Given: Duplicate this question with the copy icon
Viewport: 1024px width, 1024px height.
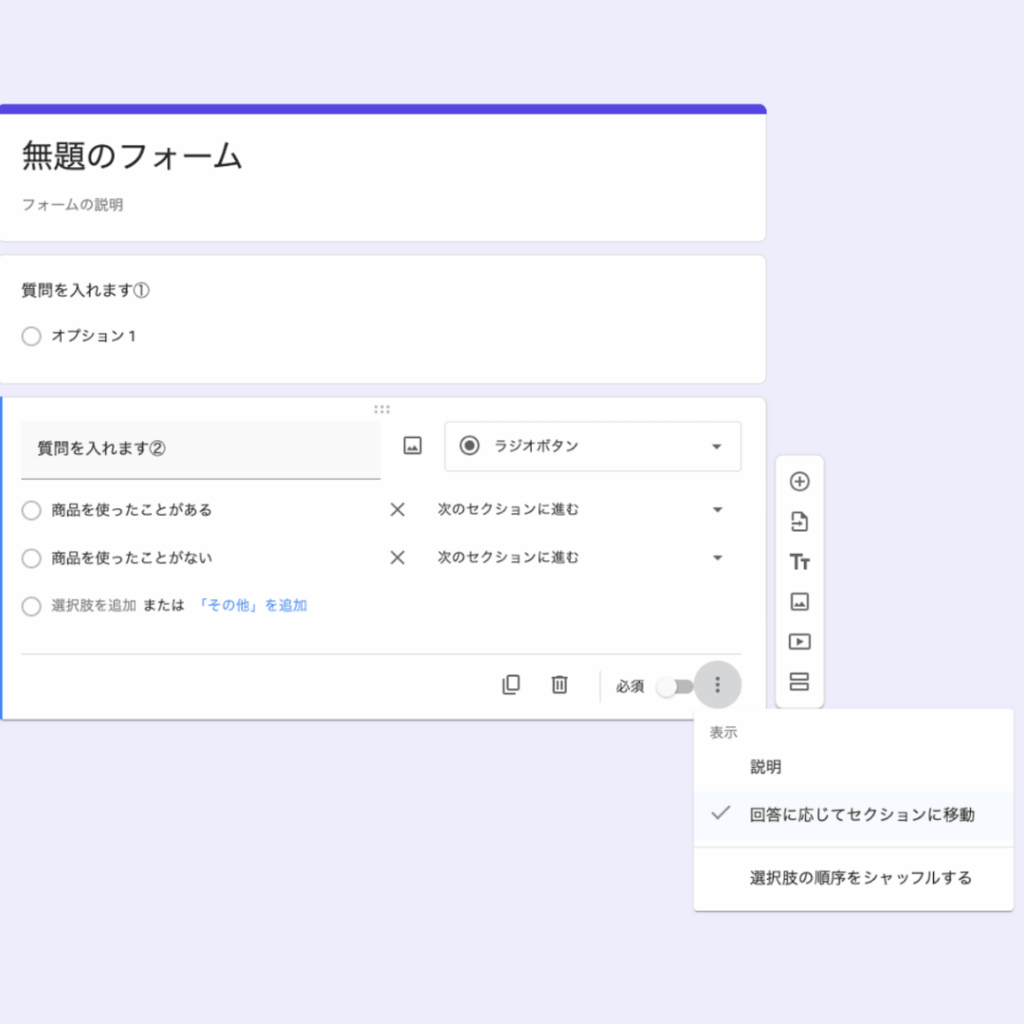Looking at the screenshot, I should pos(511,684).
